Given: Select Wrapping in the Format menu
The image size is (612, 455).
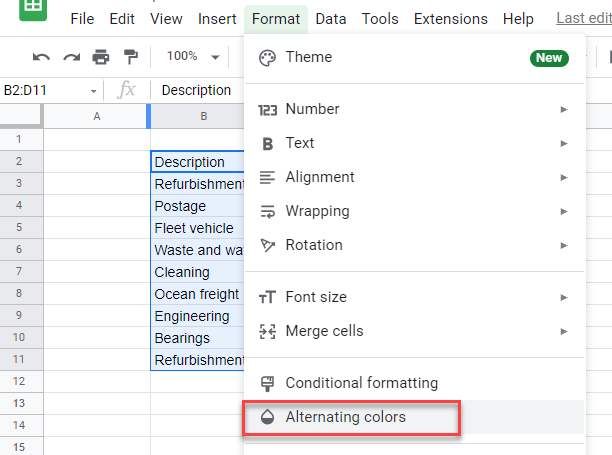Looking at the screenshot, I should point(317,211).
